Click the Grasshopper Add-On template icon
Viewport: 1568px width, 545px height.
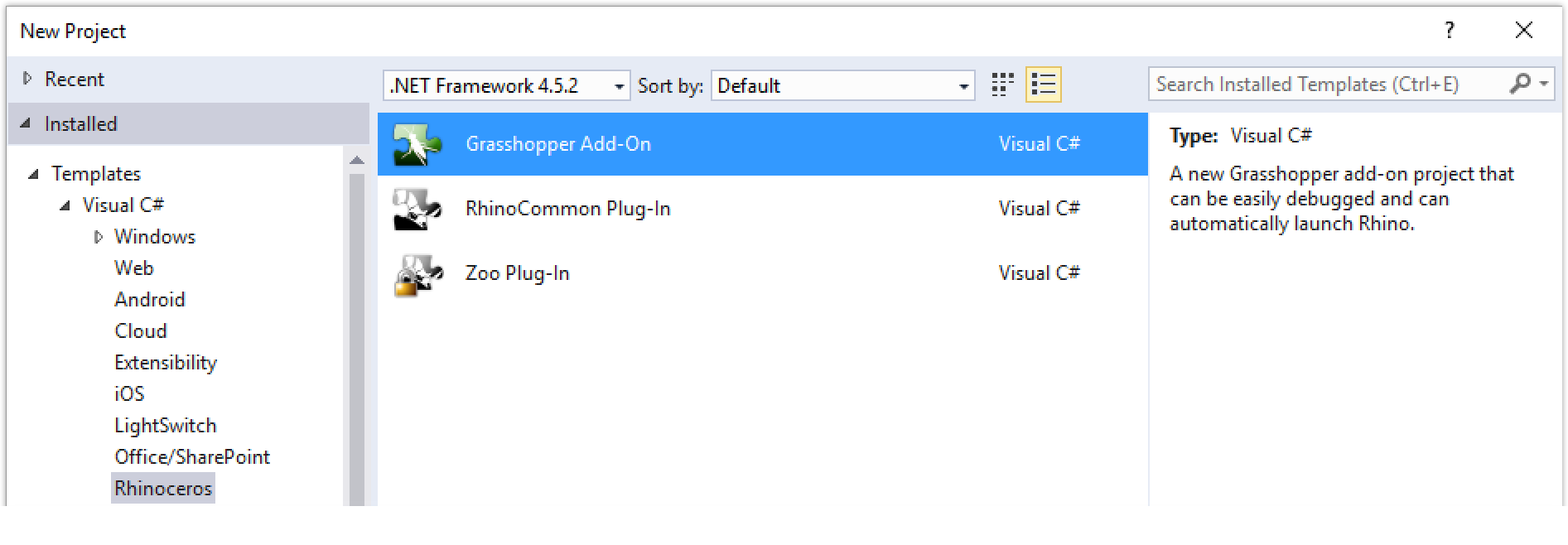pos(417,145)
